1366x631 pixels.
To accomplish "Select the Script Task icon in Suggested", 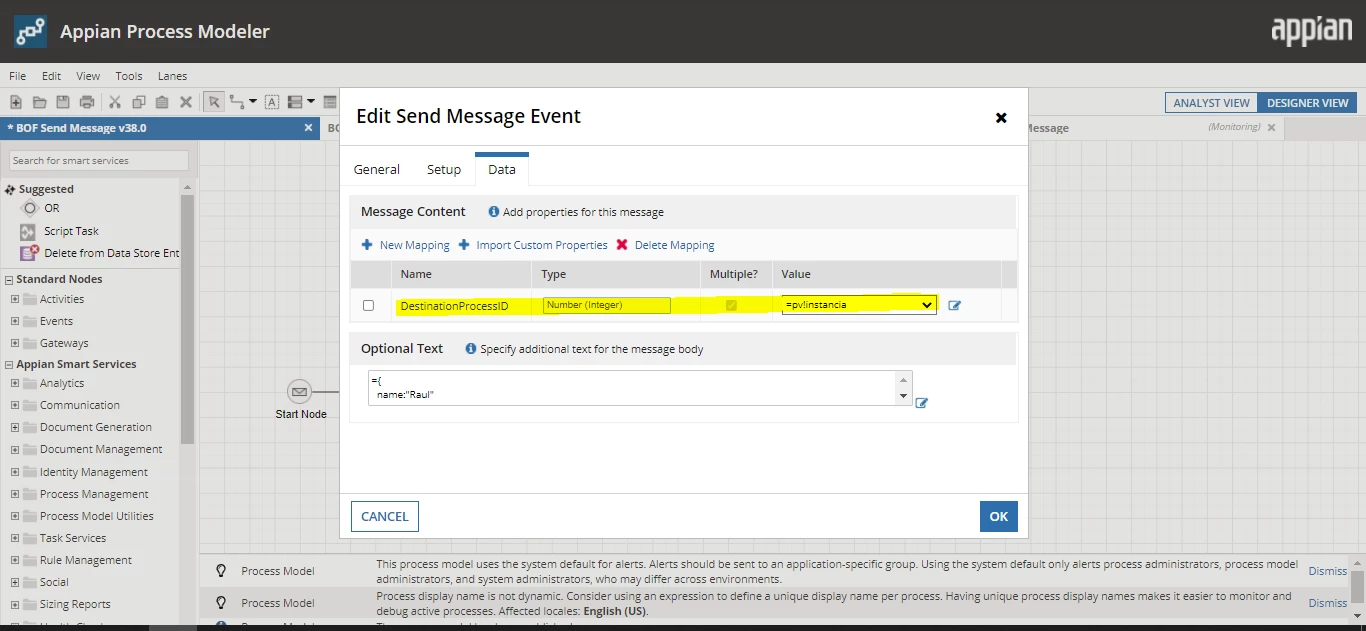I will pyautogui.click(x=28, y=231).
